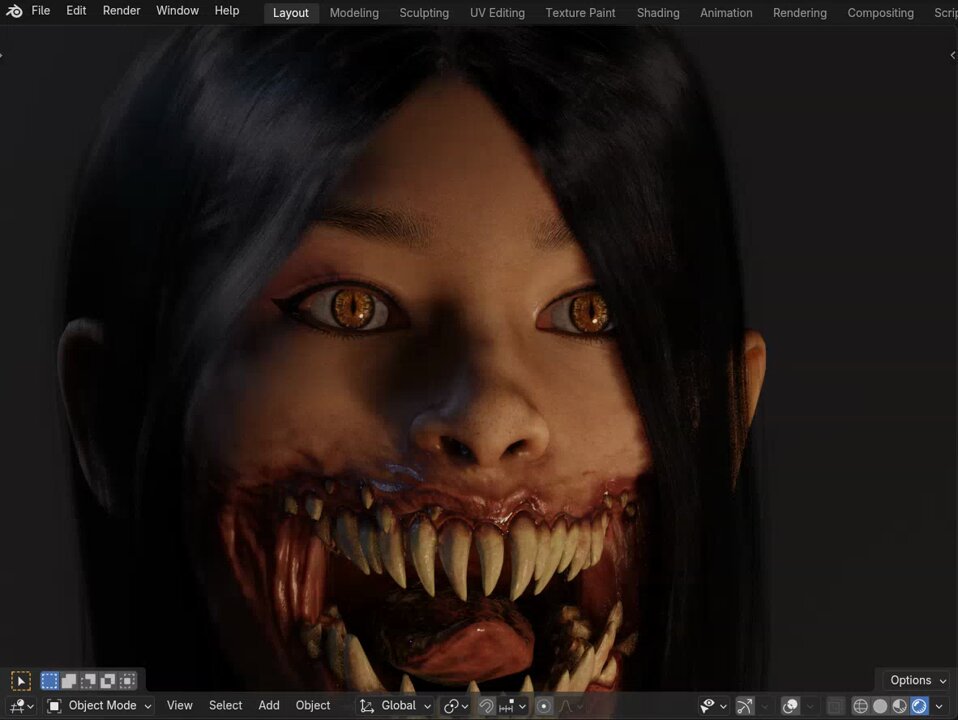
Task: Switch to the Sculpting workspace tab
Action: [424, 13]
